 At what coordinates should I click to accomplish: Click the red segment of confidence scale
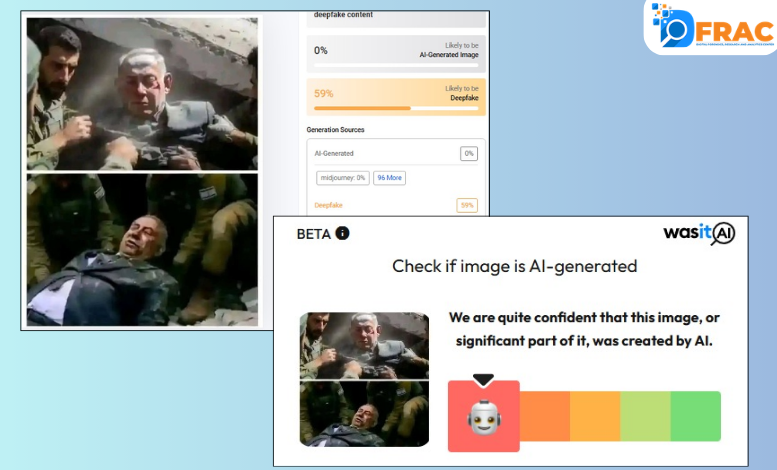(x=484, y=416)
